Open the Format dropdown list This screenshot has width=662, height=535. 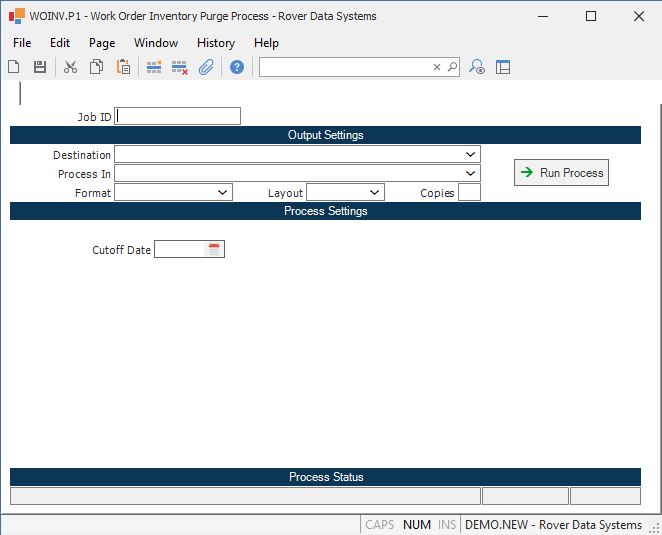point(222,192)
